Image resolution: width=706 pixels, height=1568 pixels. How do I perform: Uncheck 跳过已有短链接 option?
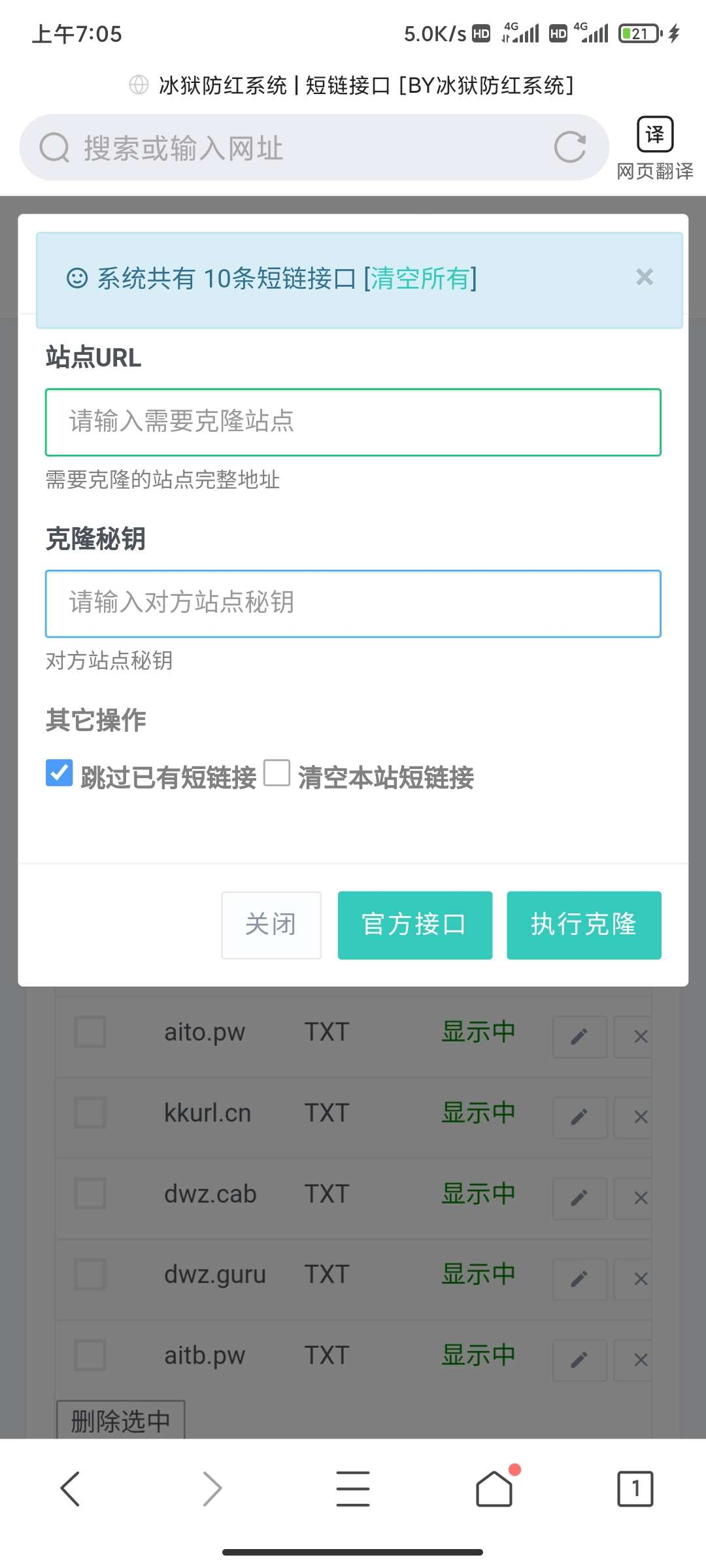(x=58, y=774)
